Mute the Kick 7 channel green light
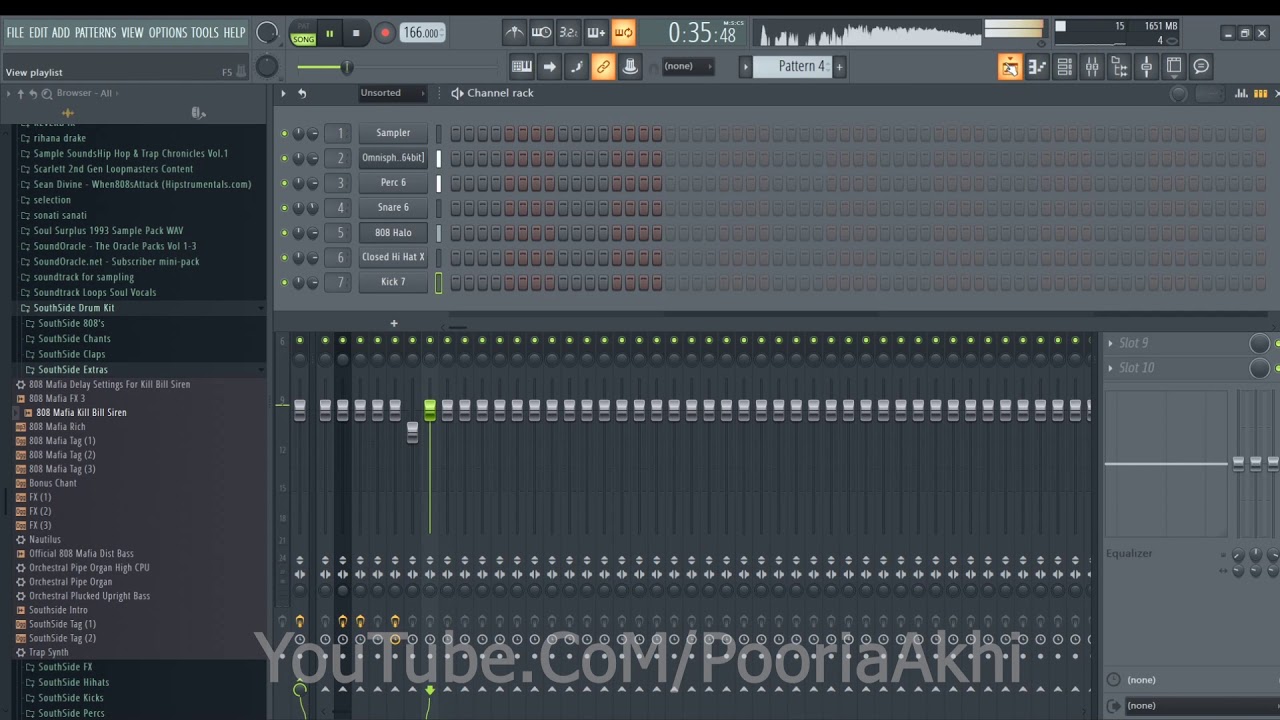 pos(284,283)
